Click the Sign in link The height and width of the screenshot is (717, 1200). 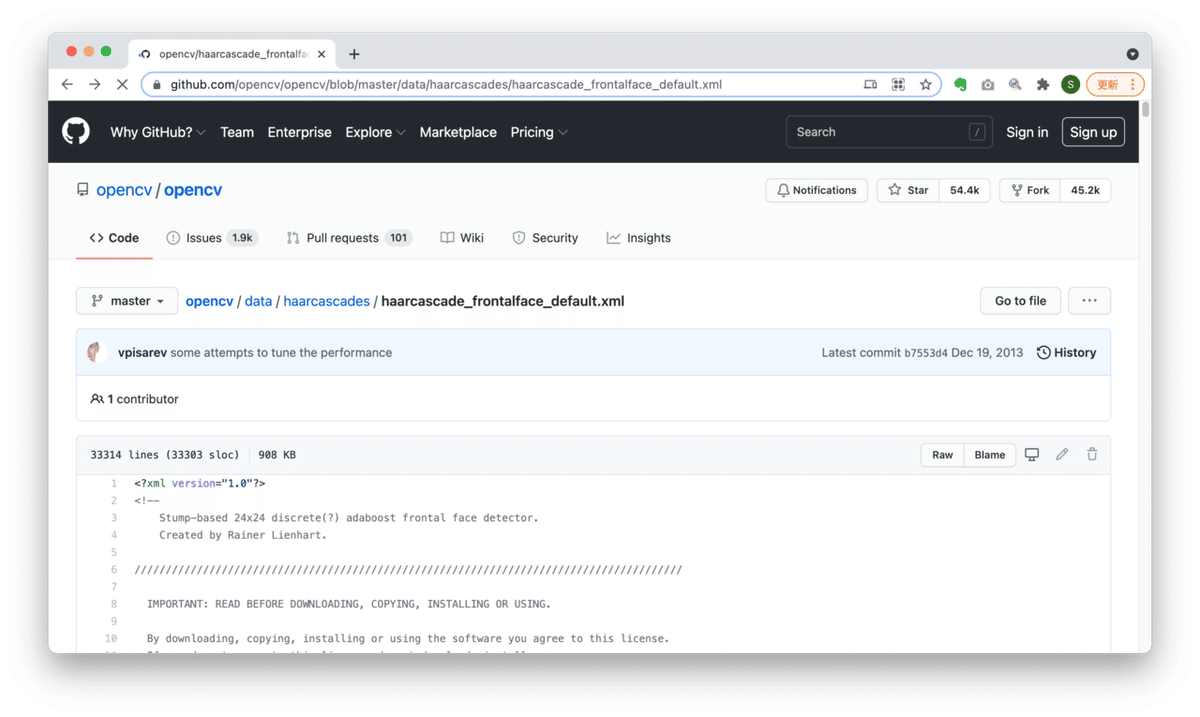click(1027, 132)
